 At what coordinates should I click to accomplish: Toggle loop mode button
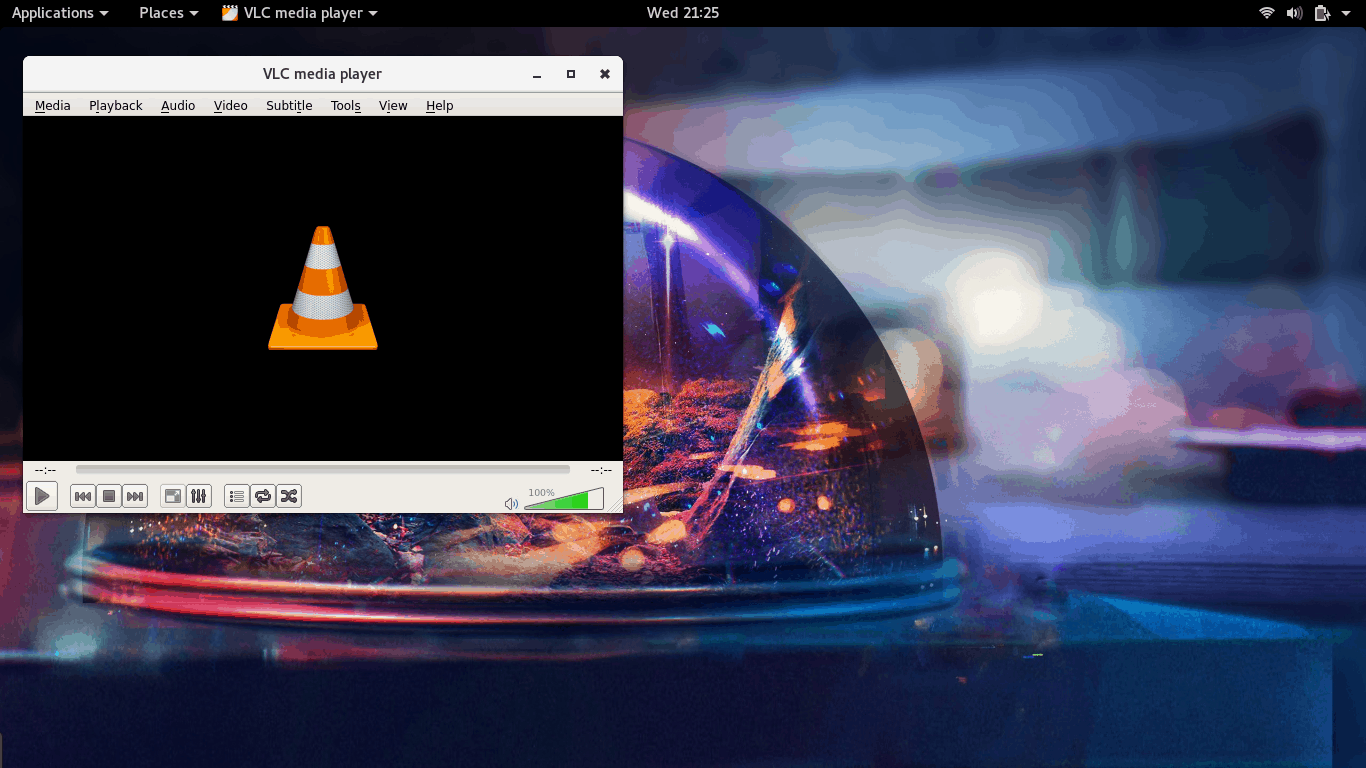pos(263,496)
